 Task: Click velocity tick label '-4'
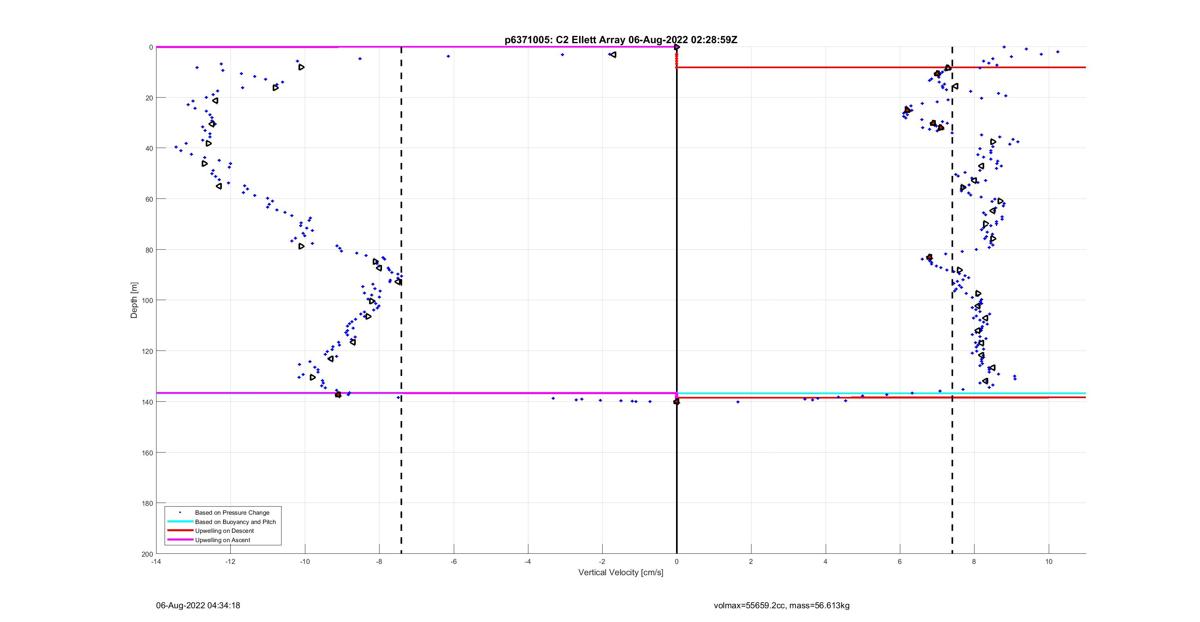(x=528, y=561)
